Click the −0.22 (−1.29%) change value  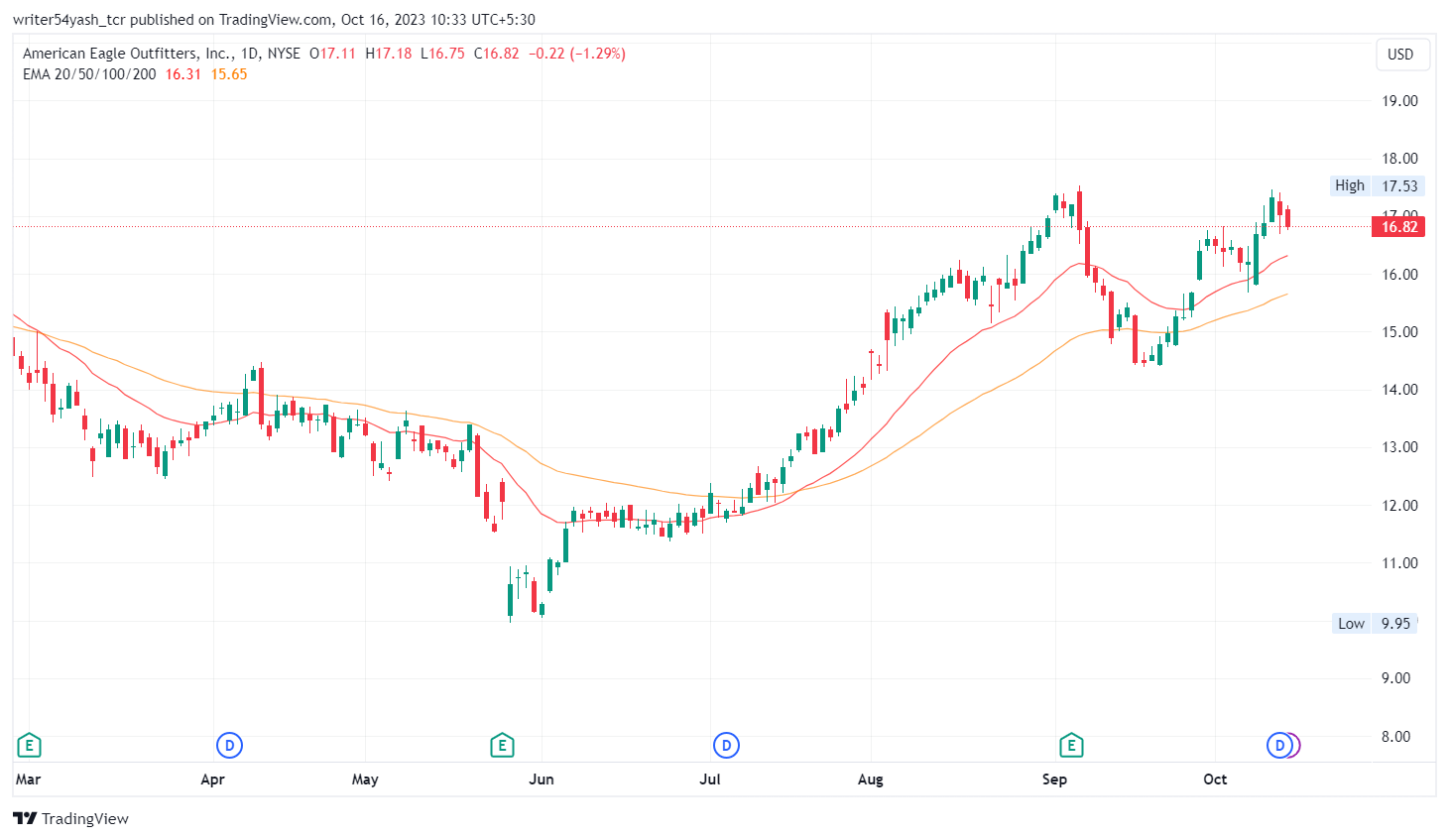point(576,54)
